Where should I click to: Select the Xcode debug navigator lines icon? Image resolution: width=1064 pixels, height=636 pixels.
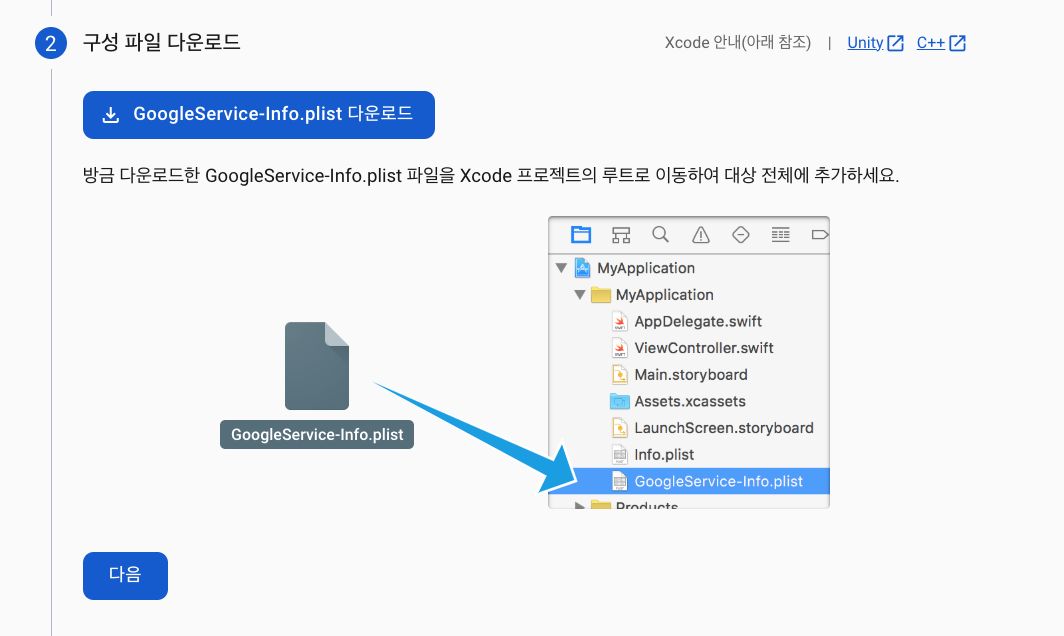point(780,235)
